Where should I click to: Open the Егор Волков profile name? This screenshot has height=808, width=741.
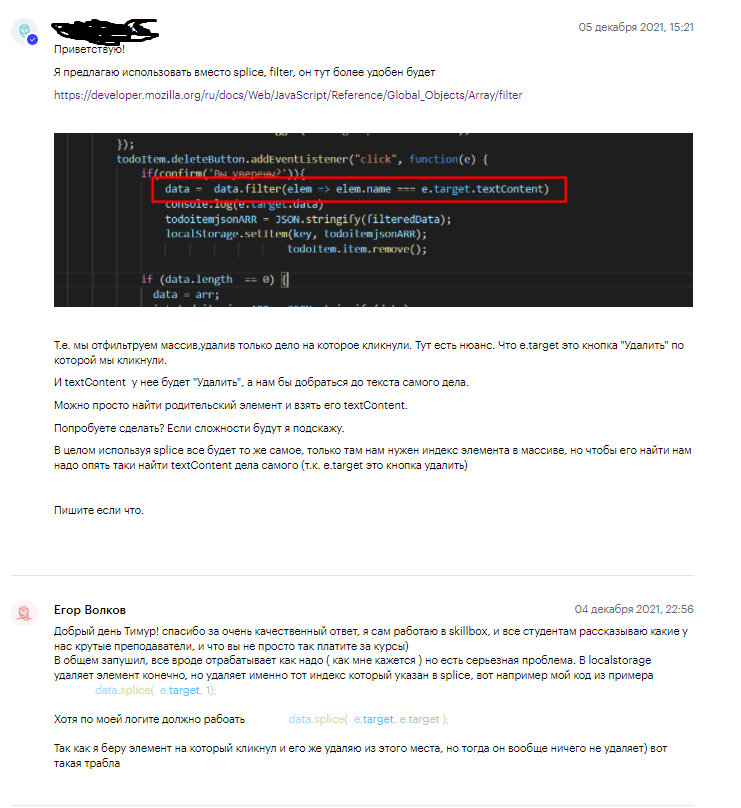click(90, 610)
